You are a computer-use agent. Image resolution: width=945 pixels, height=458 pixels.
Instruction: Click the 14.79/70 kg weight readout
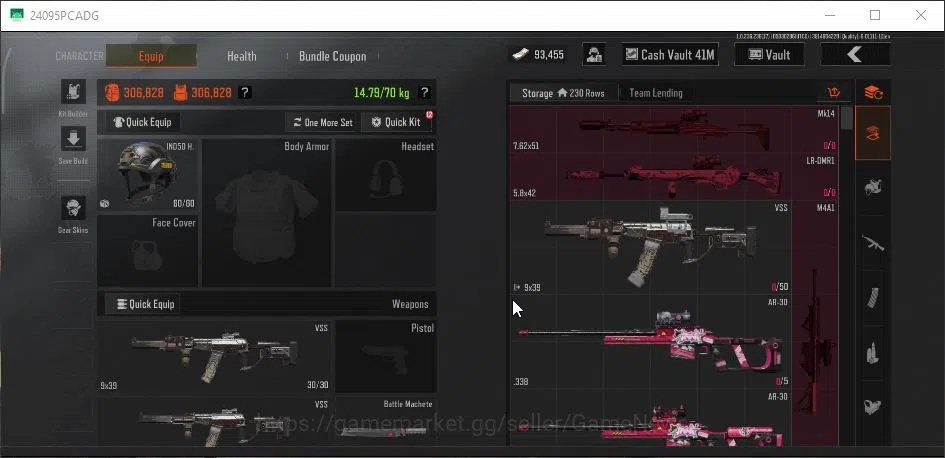(381, 93)
